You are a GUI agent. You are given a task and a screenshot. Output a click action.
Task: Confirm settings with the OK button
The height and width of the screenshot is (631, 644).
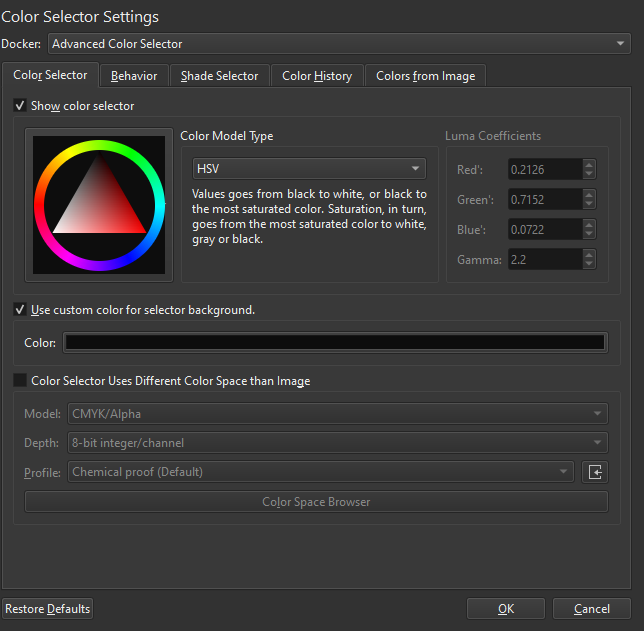coord(506,608)
